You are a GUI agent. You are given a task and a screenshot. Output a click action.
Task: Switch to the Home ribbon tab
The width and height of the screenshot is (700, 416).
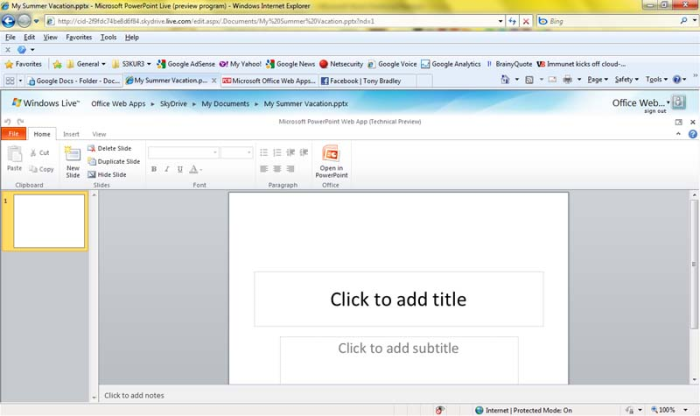(x=42, y=134)
